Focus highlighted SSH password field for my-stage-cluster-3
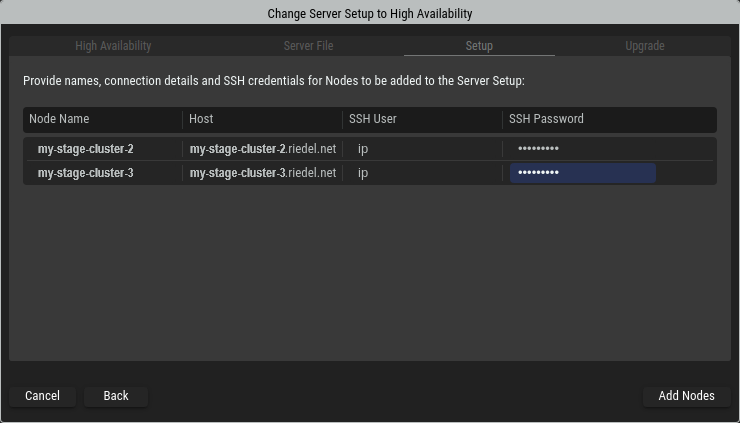Screen dimensions: 740x423 click(583, 173)
